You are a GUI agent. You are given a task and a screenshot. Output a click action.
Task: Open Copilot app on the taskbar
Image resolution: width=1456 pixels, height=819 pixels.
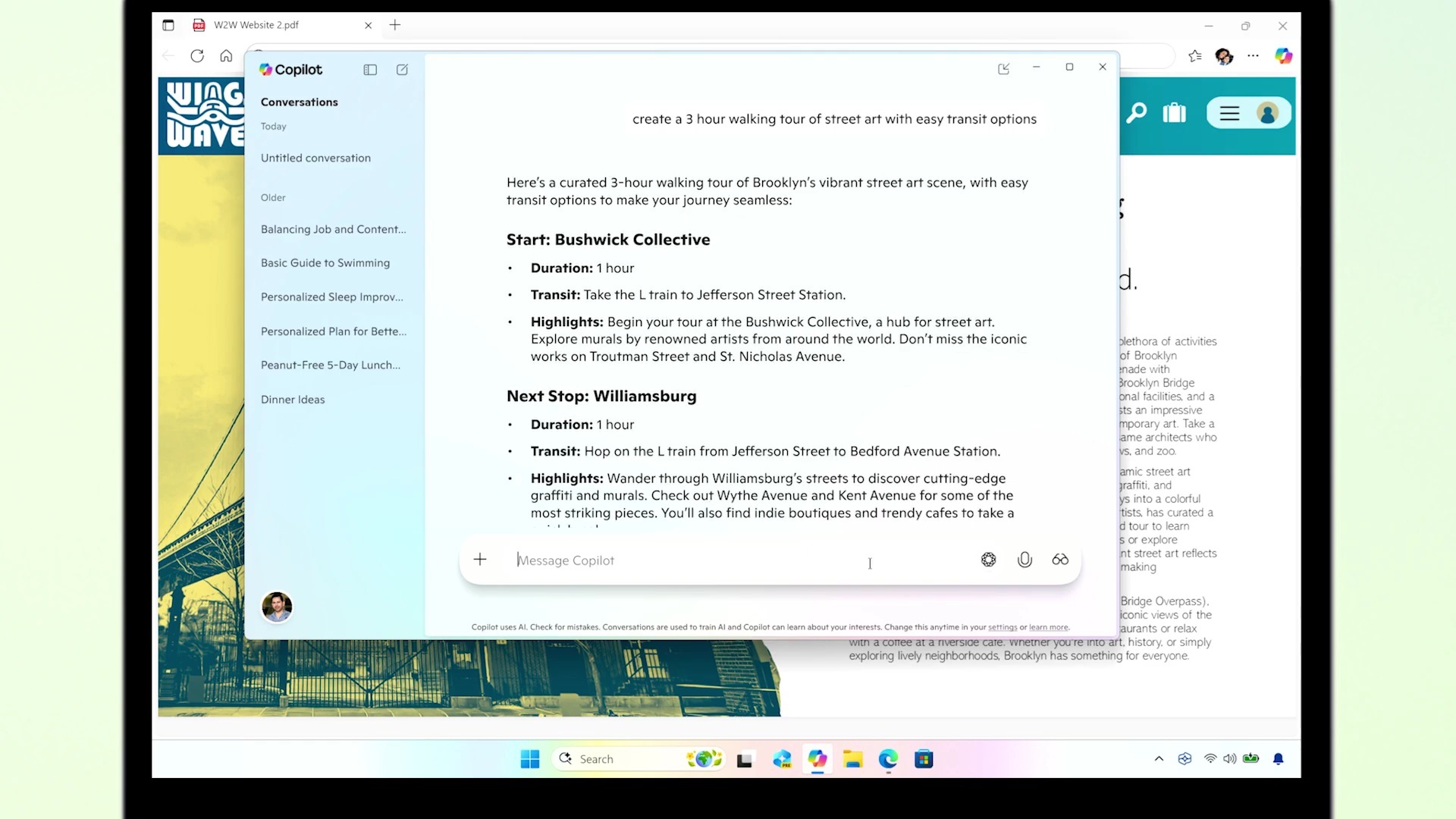tap(817, 759)
